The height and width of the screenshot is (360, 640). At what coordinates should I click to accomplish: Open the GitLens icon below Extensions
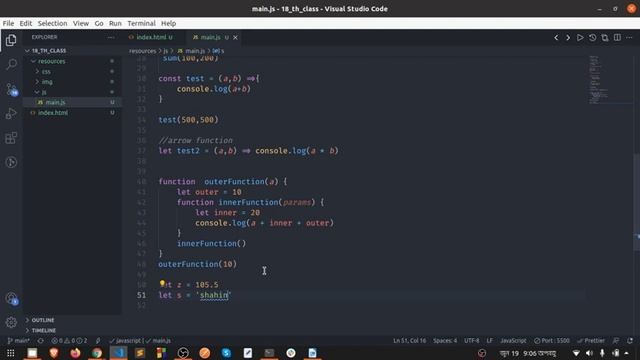[11, 162]
